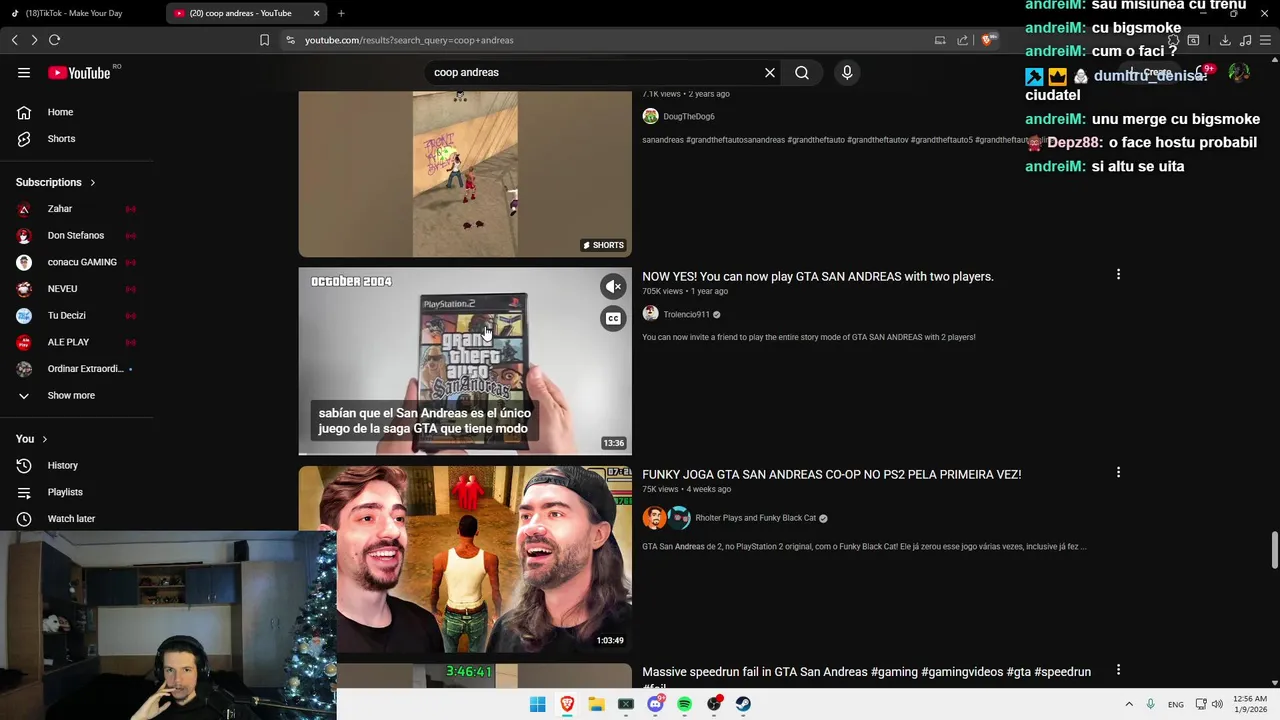Open Discord from the taskbar
This screenshot has width=1280, height=720.
click(x=655, y=704)
